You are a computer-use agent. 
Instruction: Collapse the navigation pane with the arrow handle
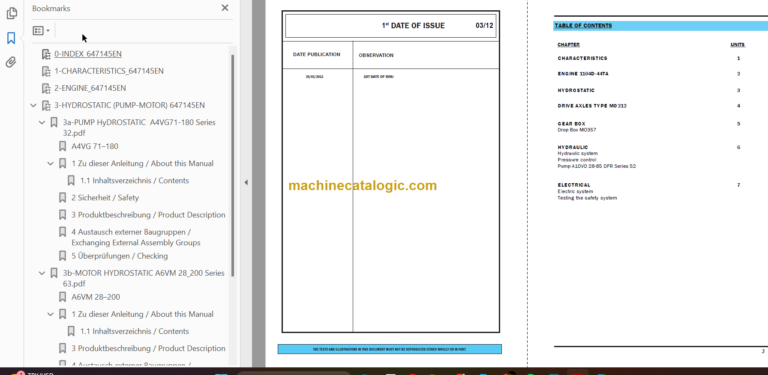click(x=246, y=182)
